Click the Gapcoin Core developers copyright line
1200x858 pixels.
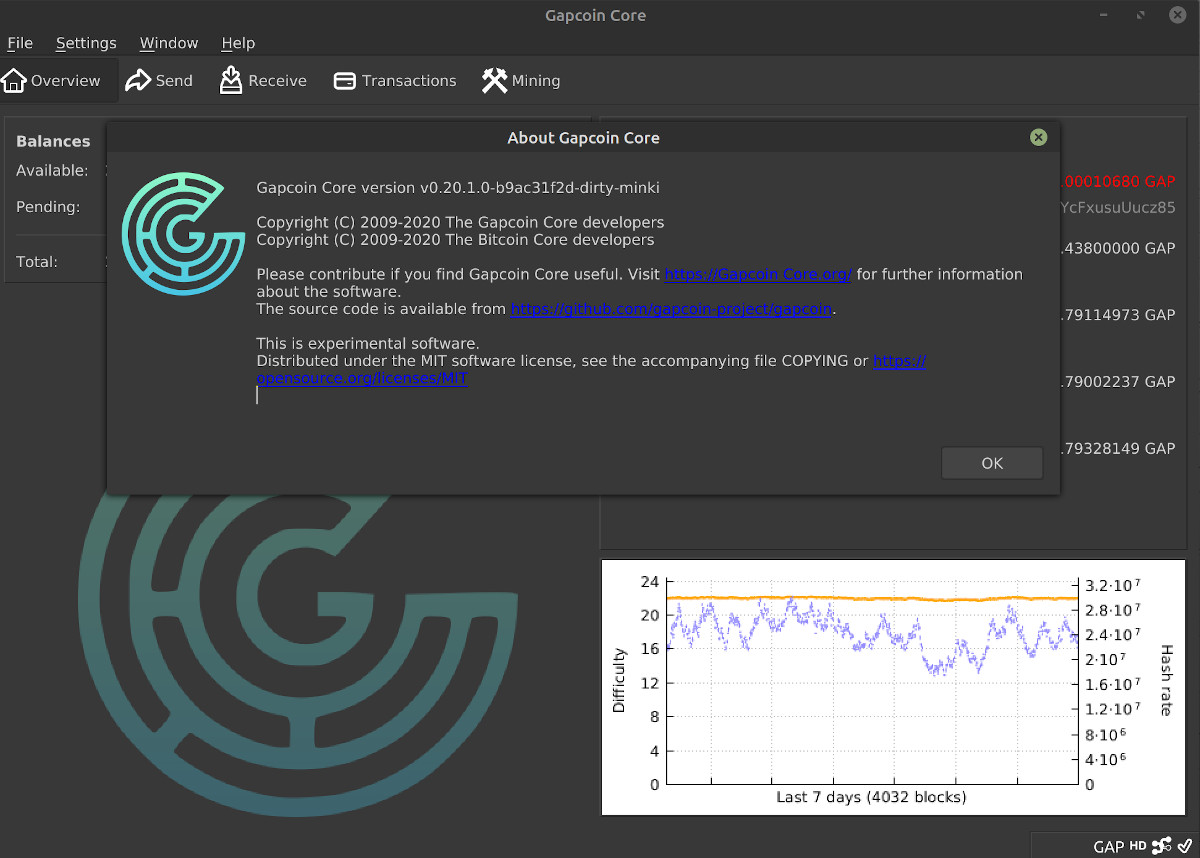click(460, 222)
